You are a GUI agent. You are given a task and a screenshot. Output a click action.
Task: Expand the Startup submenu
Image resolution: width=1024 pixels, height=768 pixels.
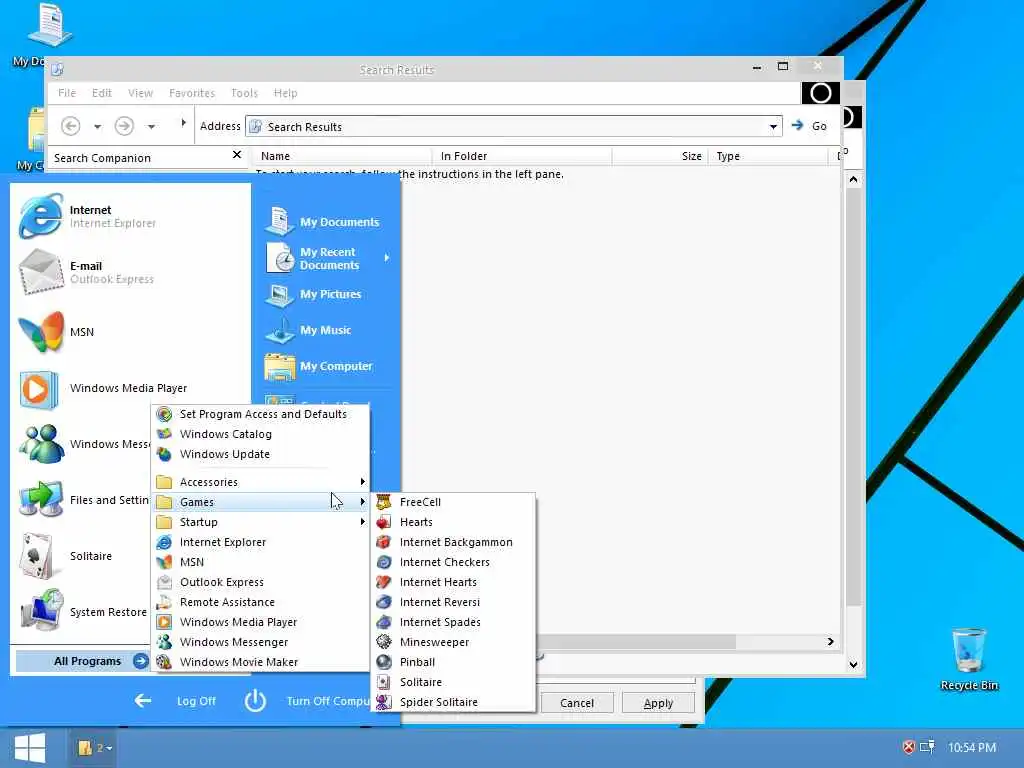coord(261,522)
